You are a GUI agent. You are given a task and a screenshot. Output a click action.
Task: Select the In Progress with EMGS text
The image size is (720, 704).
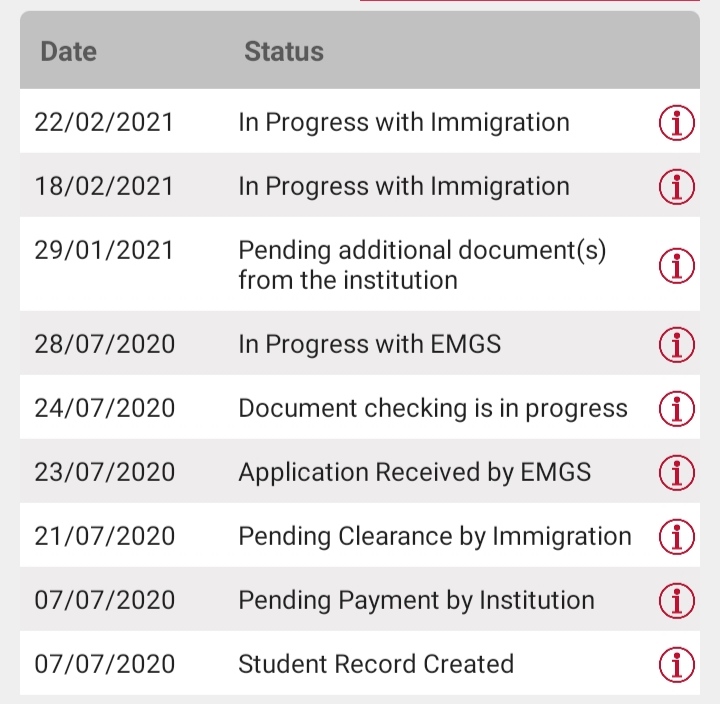coord(369,345)
